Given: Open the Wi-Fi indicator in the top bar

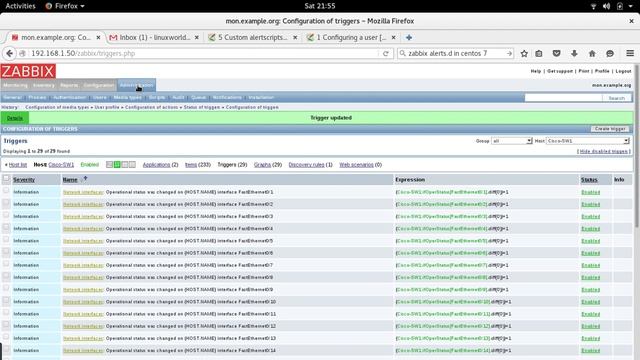Looking at the screenshot, I should coord(593,6).
